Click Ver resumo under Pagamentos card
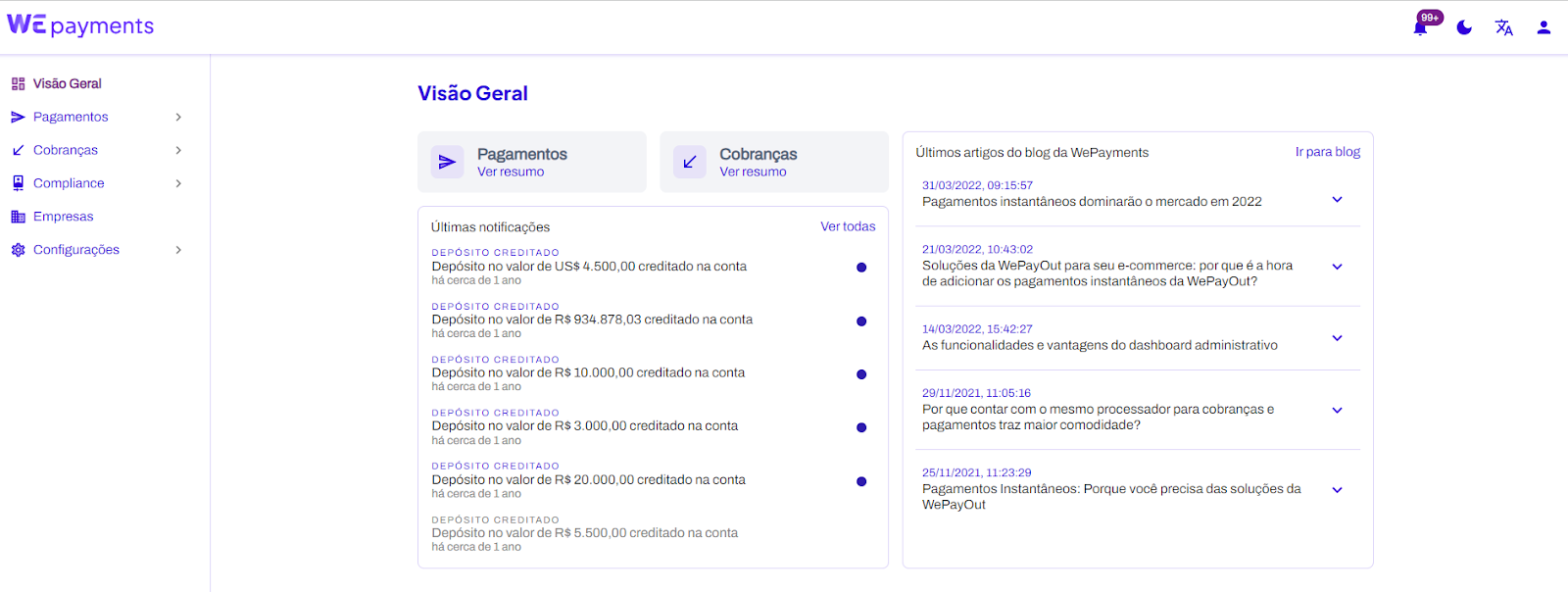The width and height of the screenshot is (1568, 592). tap(511, 172)
